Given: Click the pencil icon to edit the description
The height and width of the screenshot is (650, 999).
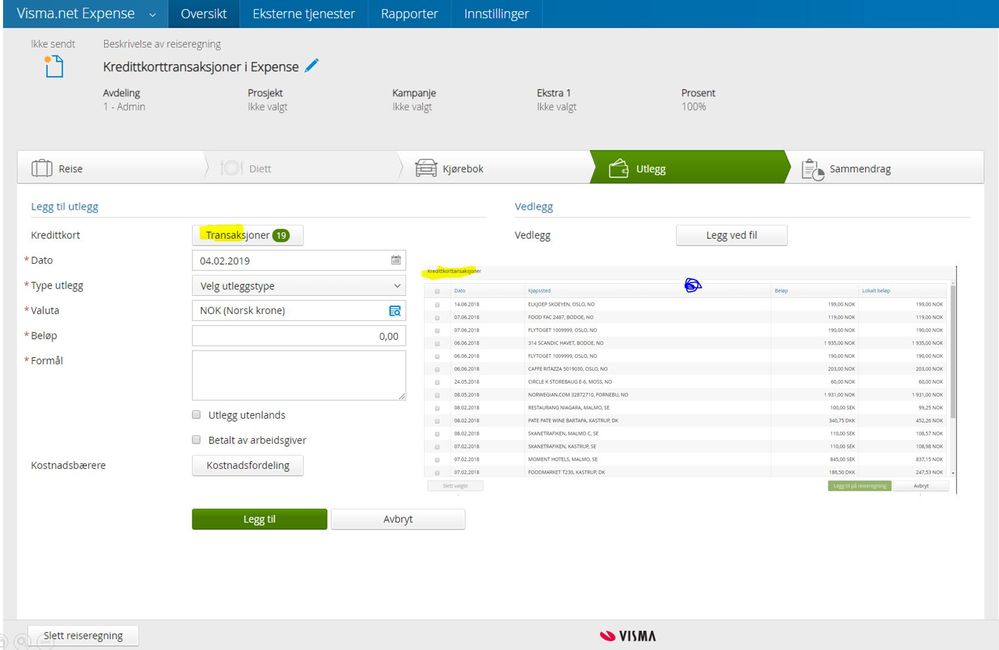Looking at the screenshot, I should [312, 66].
